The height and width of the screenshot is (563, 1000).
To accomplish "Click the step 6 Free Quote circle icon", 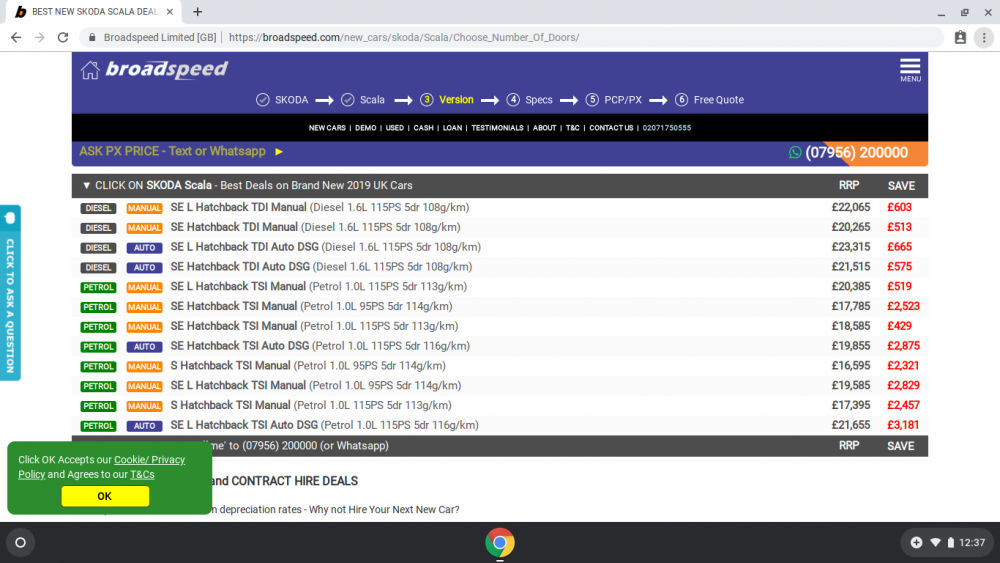I will [x=682, y=100].
